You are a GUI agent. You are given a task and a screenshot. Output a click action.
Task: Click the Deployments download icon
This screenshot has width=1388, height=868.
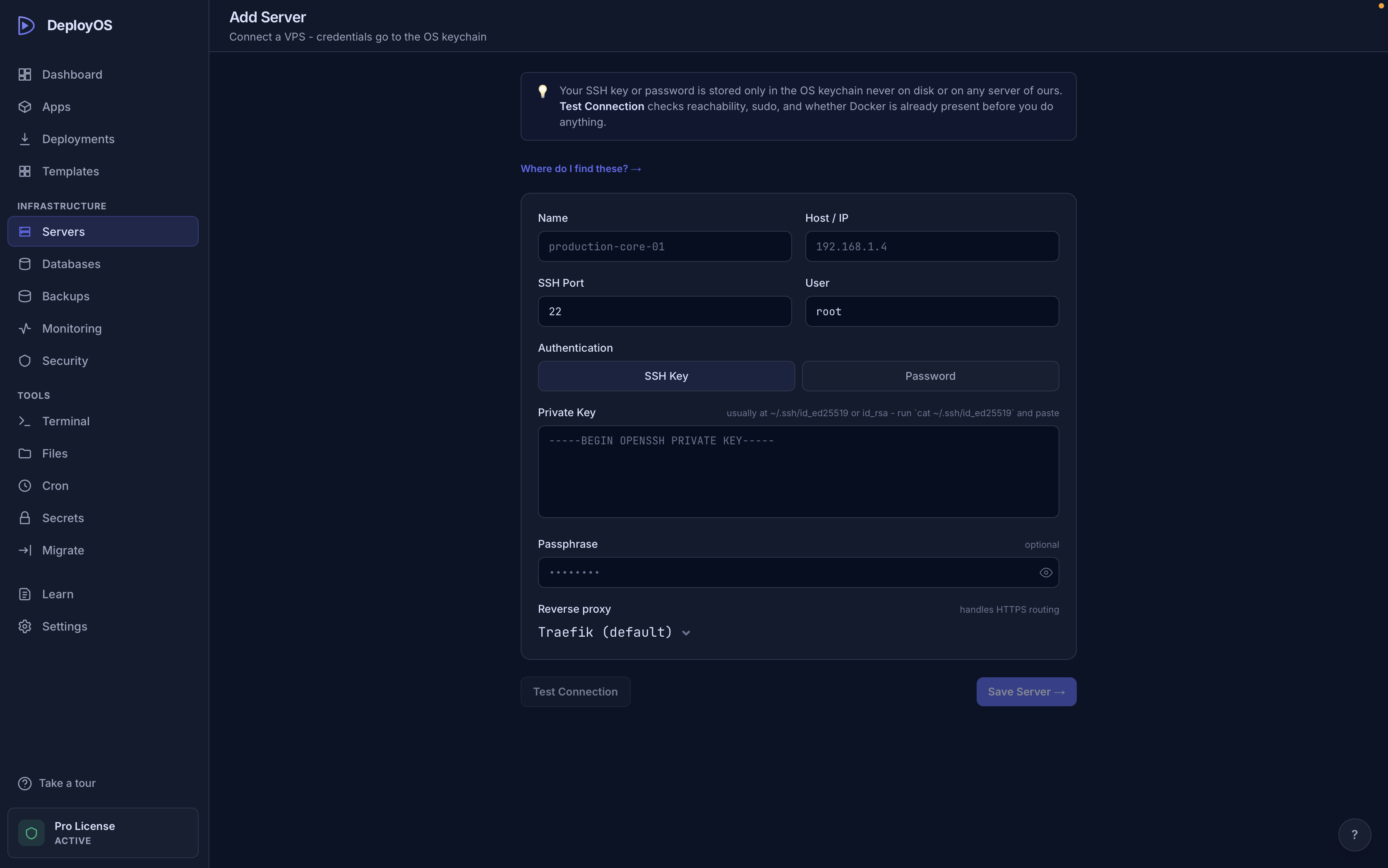25,139
